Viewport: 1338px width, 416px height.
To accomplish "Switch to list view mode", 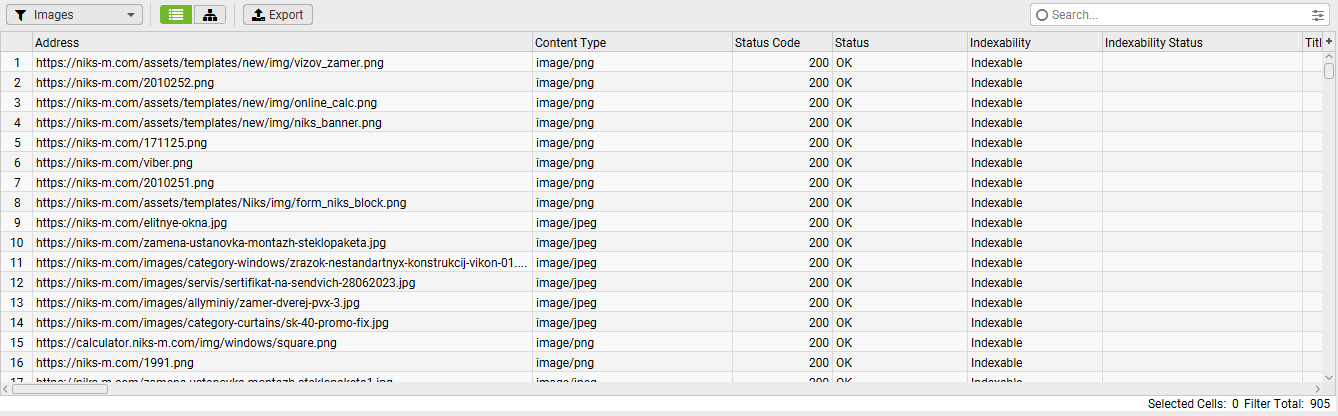I will 176,15.
